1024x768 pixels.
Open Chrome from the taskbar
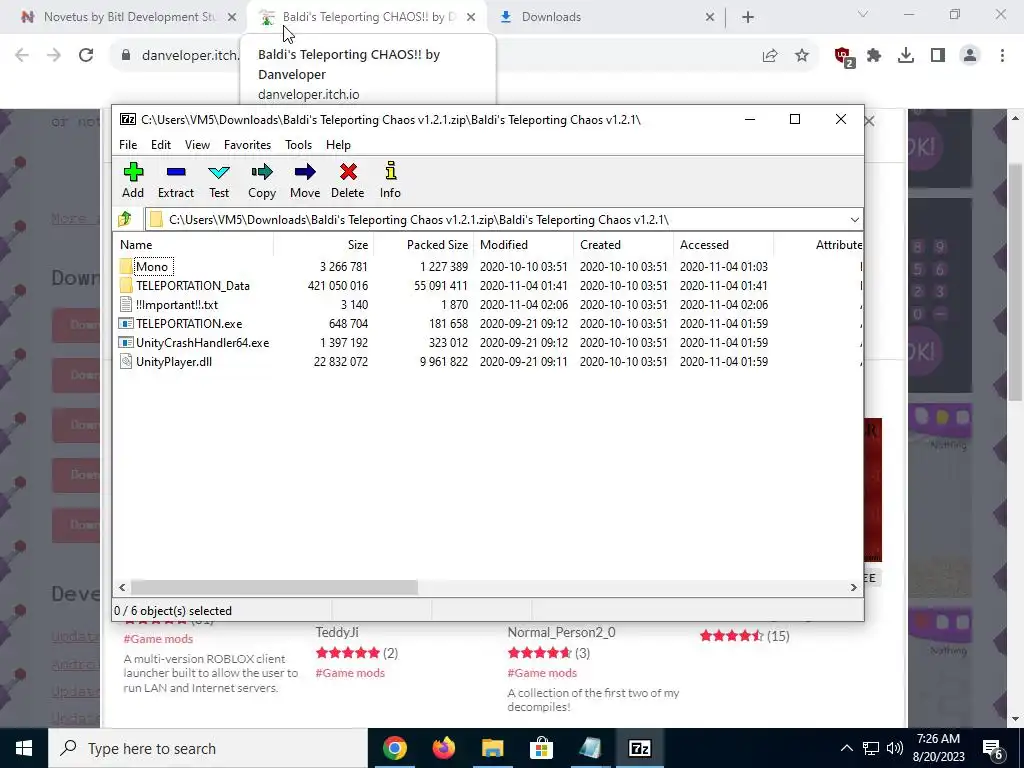pos(395,748)
